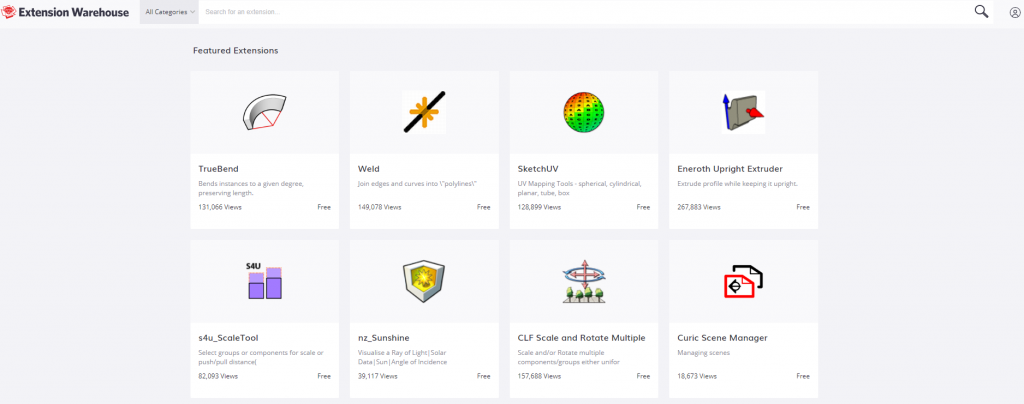The image size is (1024, 404).
Task: Click the Free label on the Weld card
Action: pyautogui.click(x=483, y=207)
